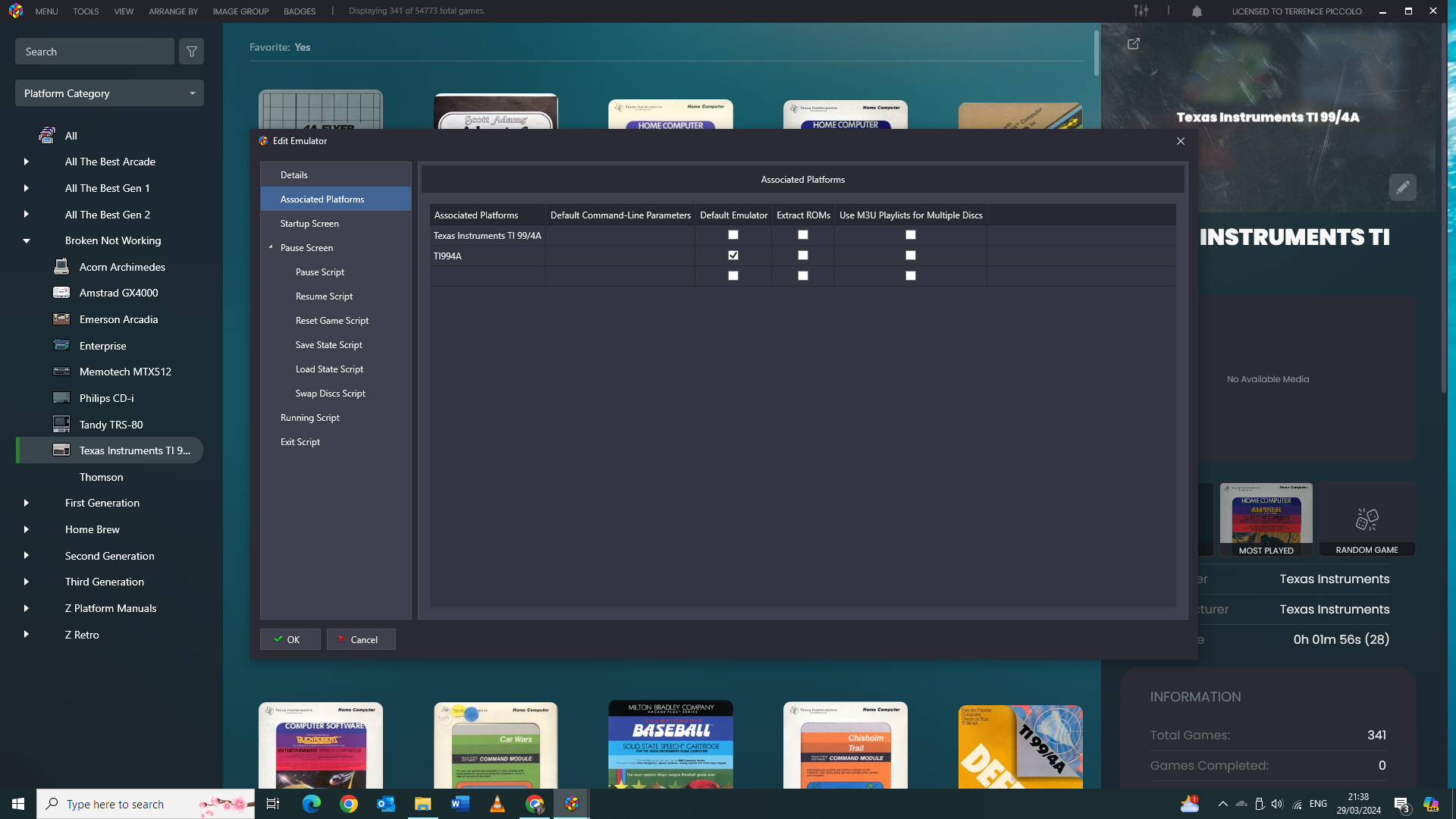1456x819 pixels.
Task: Open Task View from taskbar
Action: 273,804
